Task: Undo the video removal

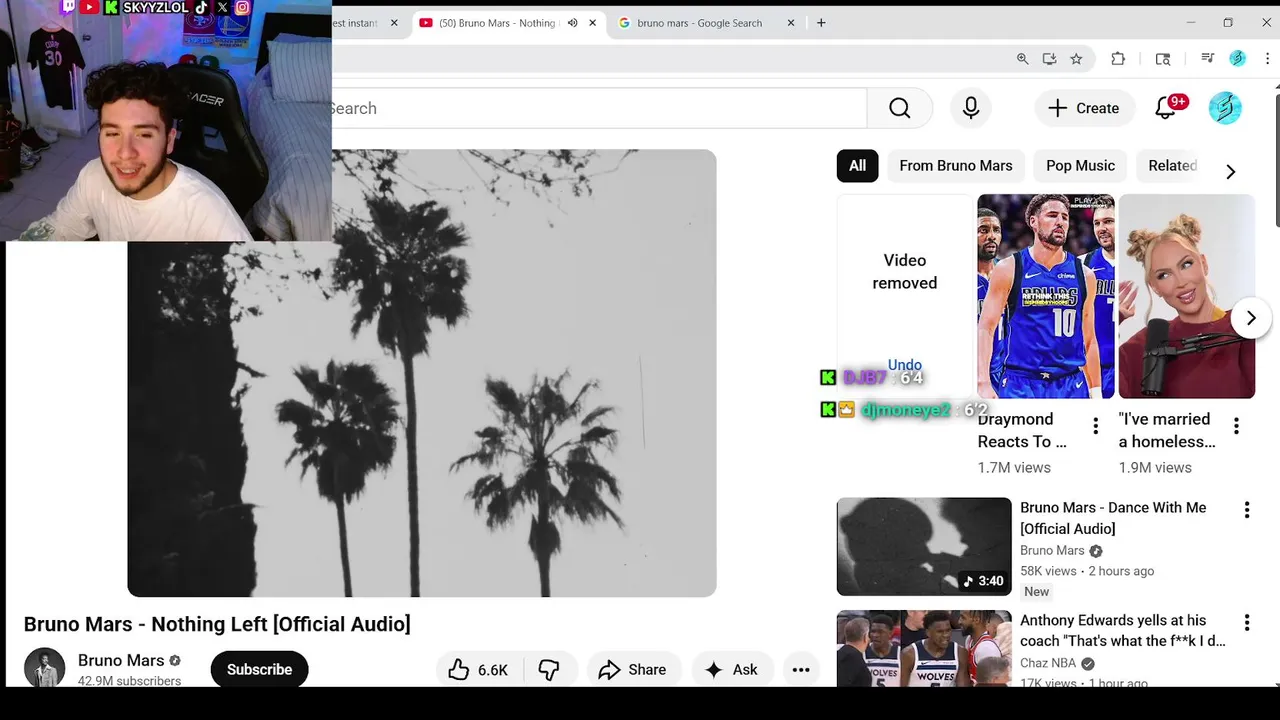Action: tap(905, 365)
